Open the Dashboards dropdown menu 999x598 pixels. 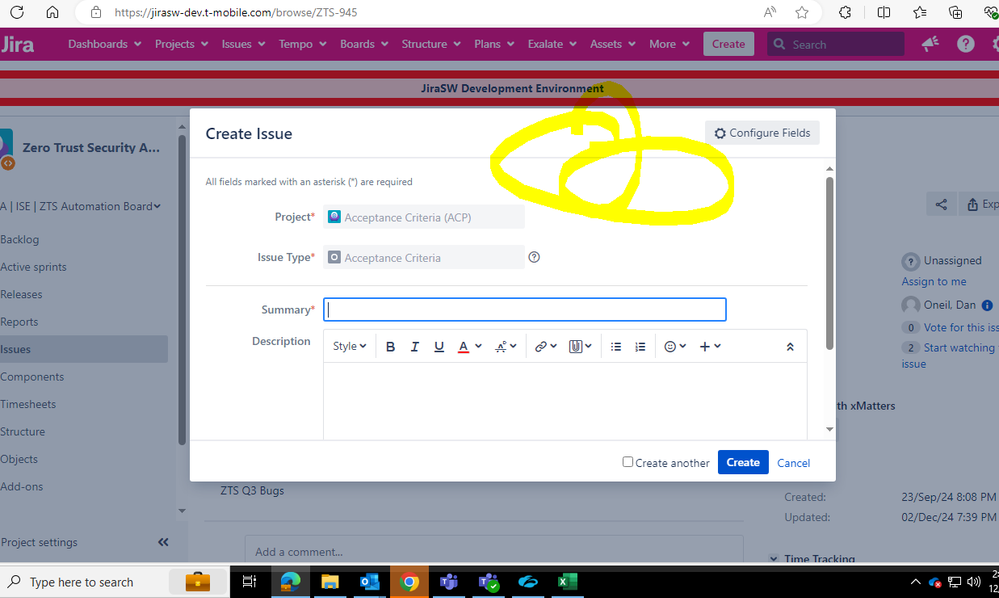point(104,44)
